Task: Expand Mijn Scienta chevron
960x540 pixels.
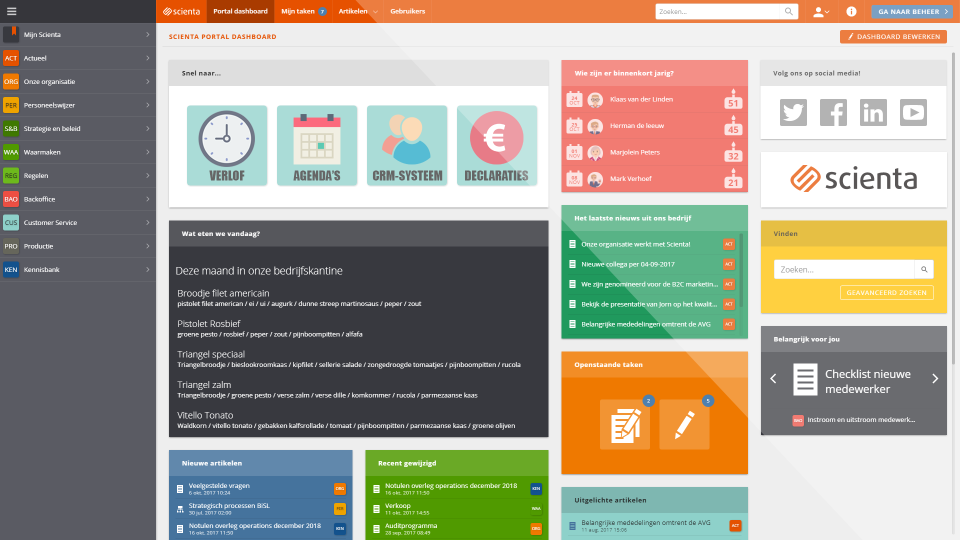Action: pos(148,34)
